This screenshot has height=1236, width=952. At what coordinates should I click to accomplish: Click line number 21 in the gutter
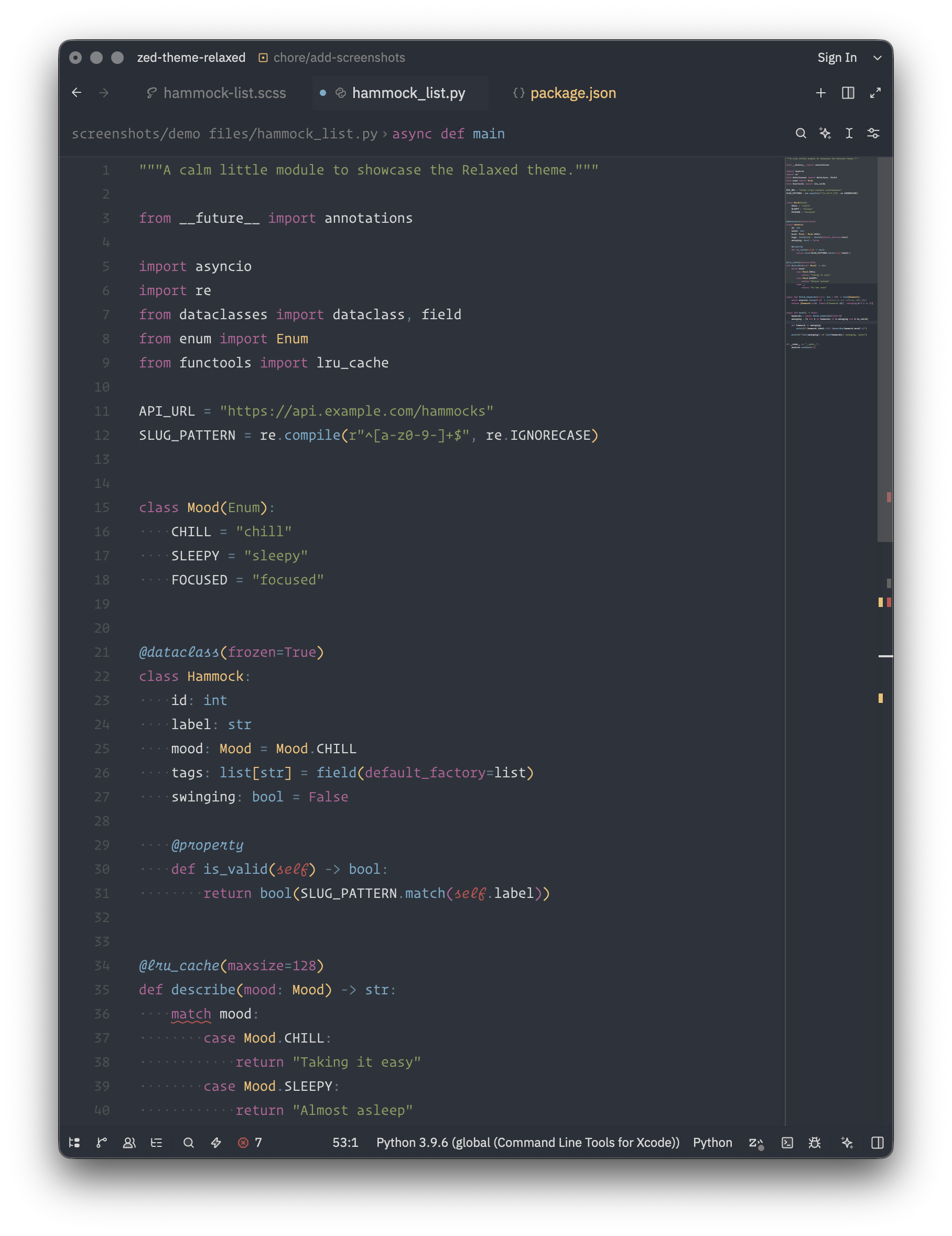point(102,652)
